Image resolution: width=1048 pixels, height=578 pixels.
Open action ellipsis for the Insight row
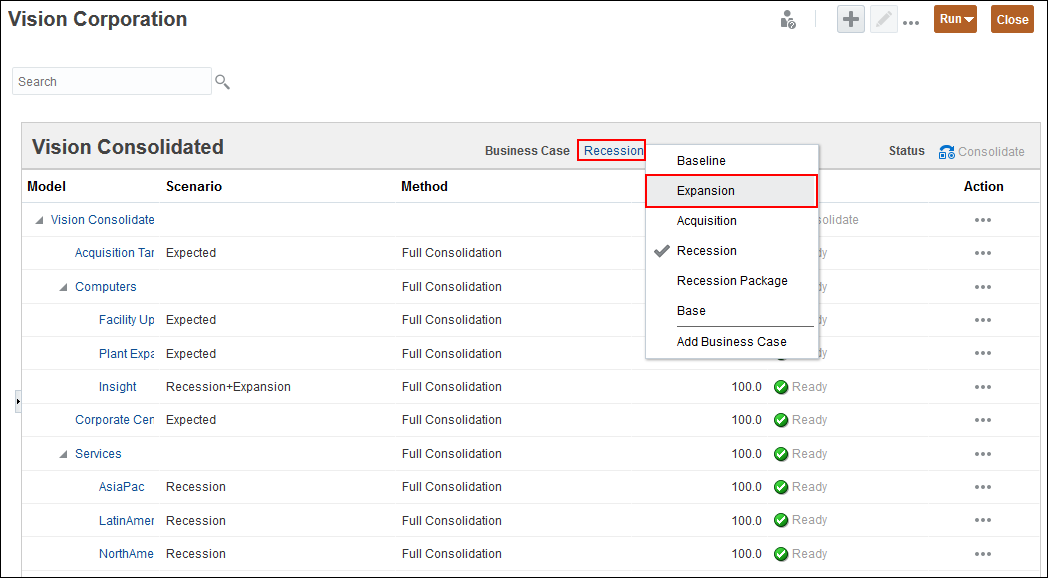[x=982, y=387]
